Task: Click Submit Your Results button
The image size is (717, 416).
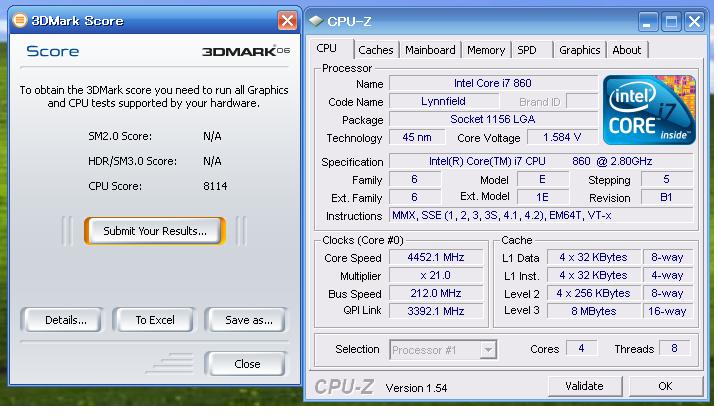Action: click(x=155, y=231)
